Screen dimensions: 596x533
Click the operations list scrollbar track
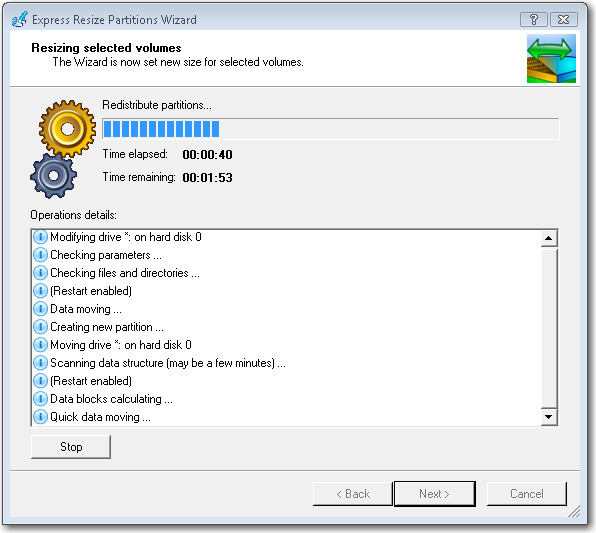[x=548, y=327]
